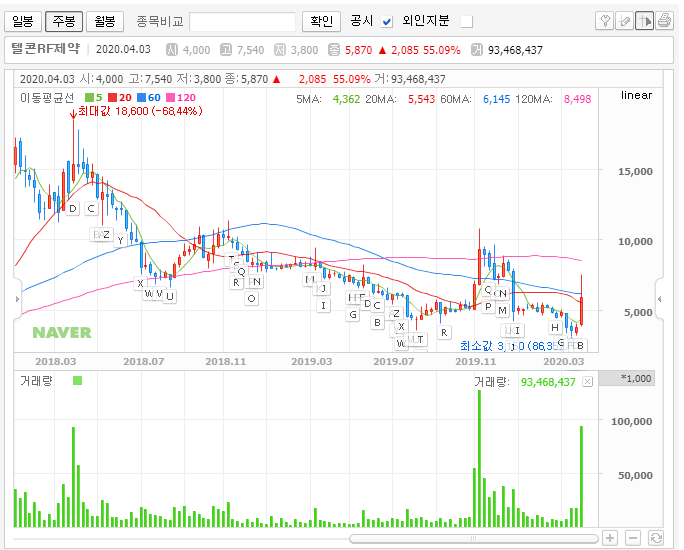Click the open price icon beside 4,000
Image resolution: width=684 pixels, height=550 pixels.
(x=172, y=50)
